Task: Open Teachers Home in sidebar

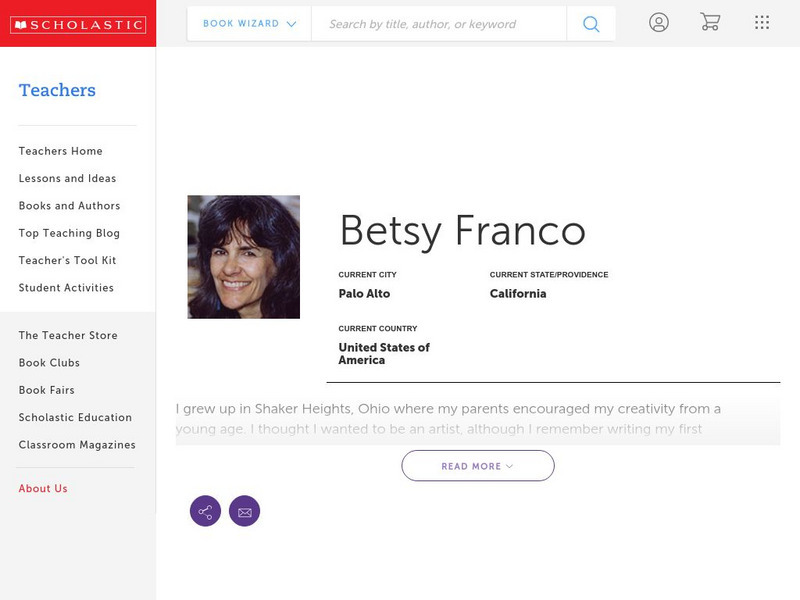Action: pos(60,151)
